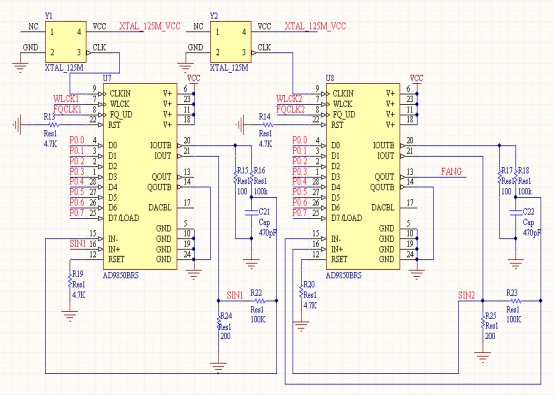Viewport: 554px width, 396px height.
Task: Select the U7 AD9850BRS chip body
Action: pos(140,177)
